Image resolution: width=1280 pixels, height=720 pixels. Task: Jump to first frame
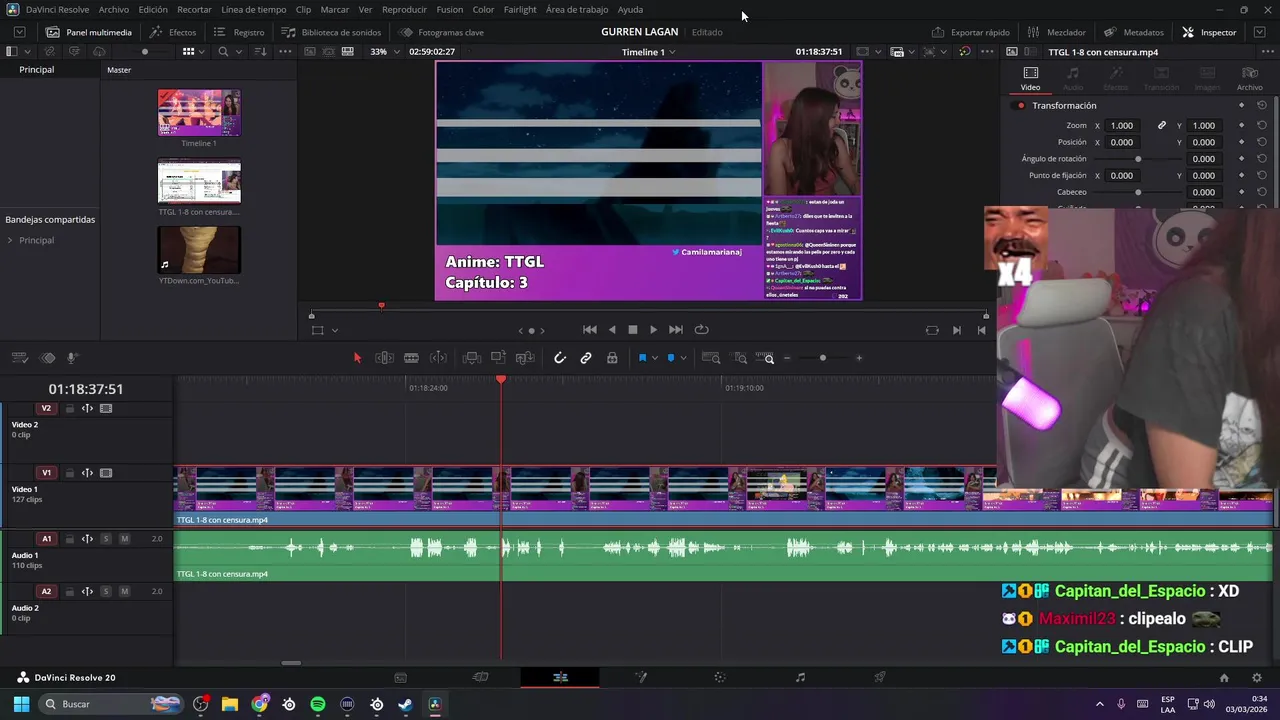click(x=590, y=330)
